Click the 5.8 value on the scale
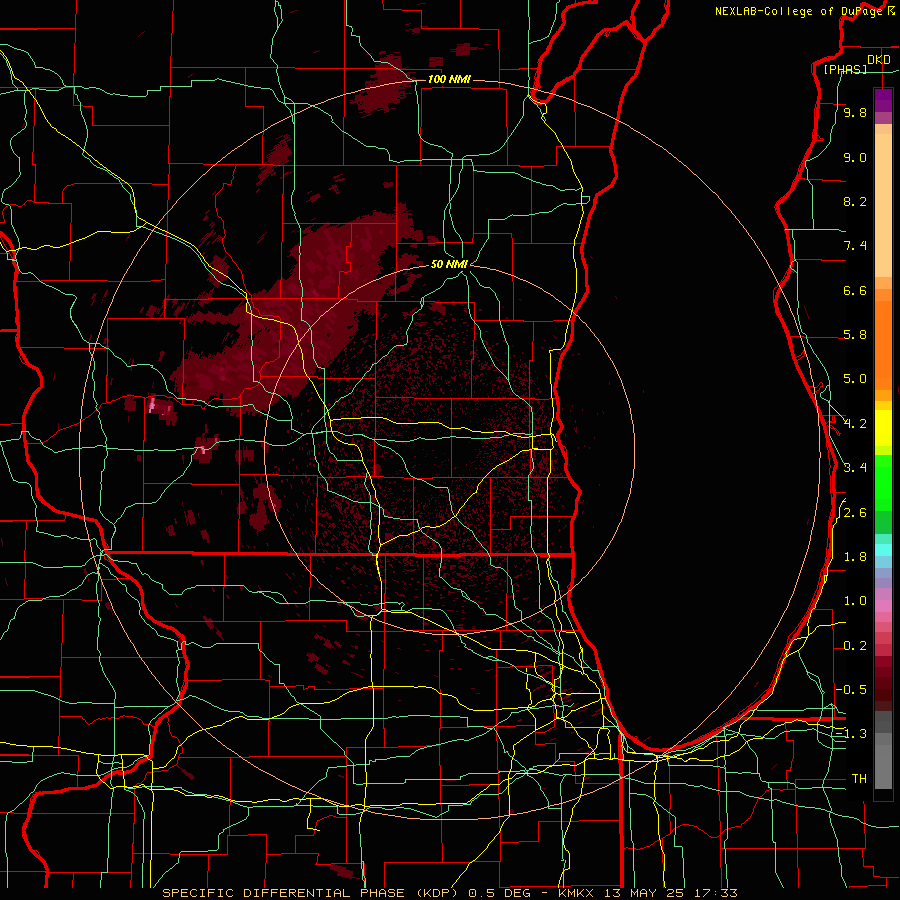The image size is (900, 900). coord(855,335)
